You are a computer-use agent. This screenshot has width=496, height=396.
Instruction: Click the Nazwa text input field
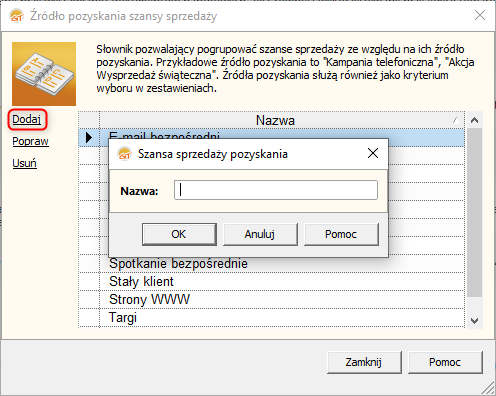276,190
